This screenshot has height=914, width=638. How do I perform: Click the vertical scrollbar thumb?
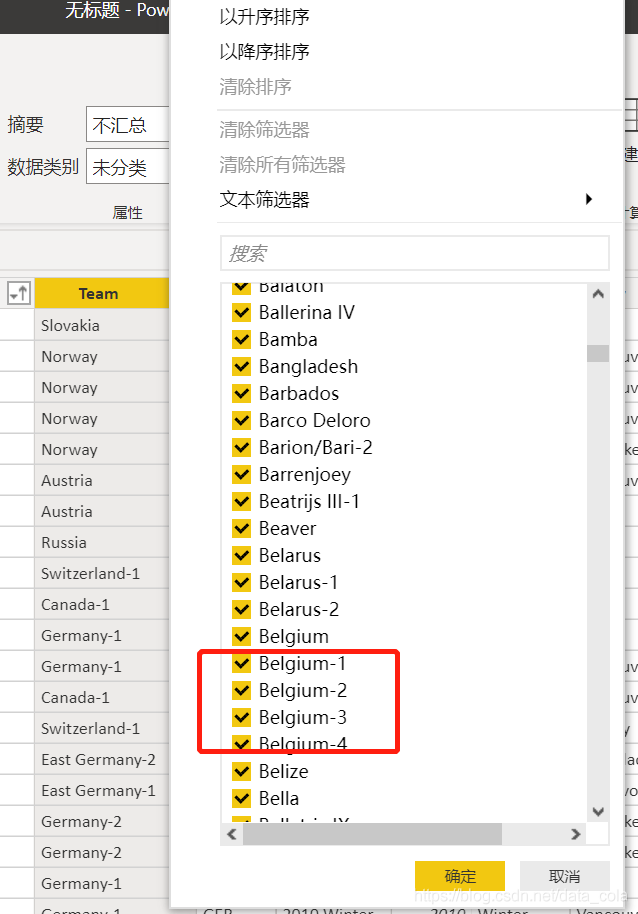point(598,353)
